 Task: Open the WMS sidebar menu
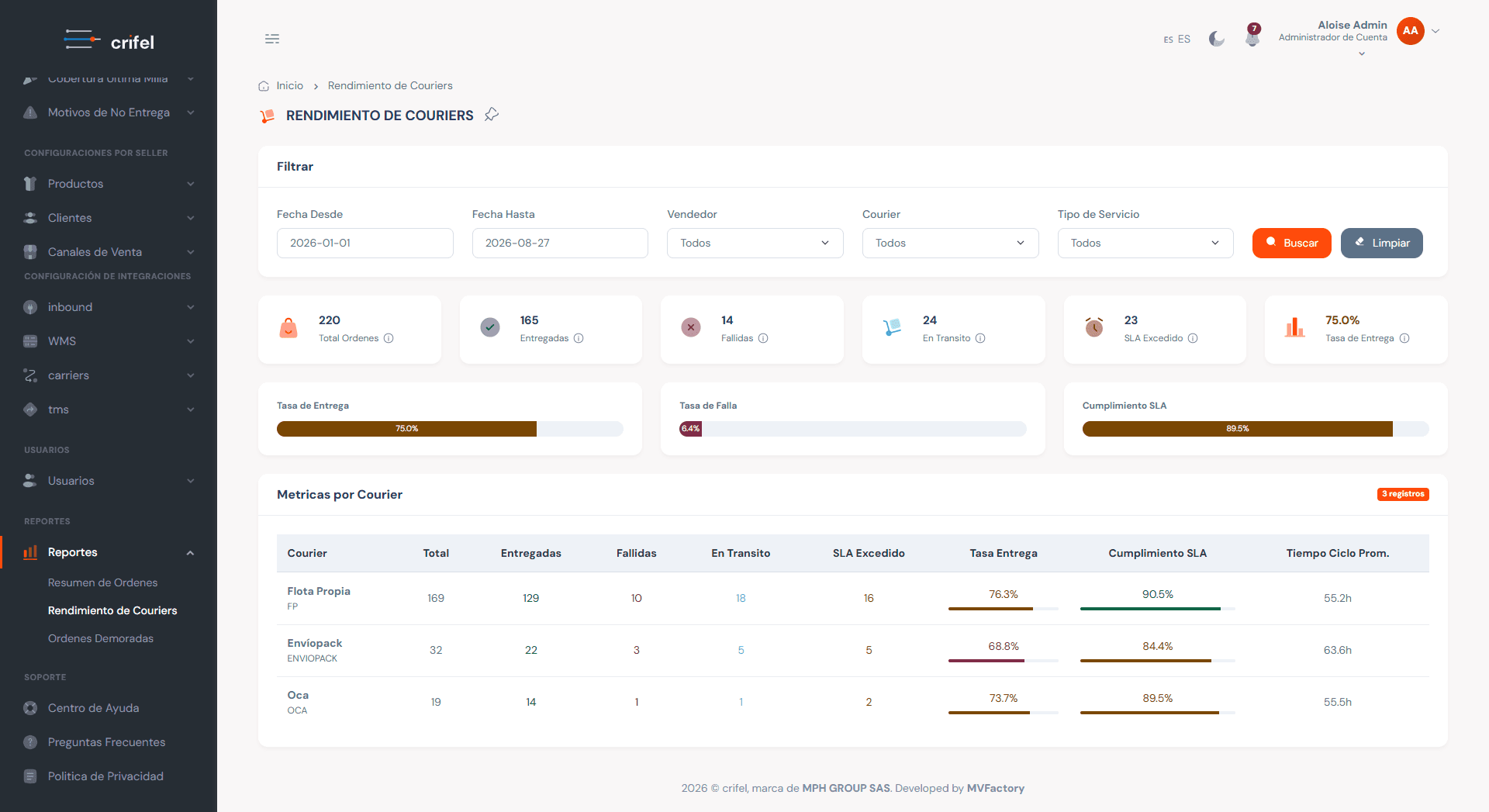[109, 341]
